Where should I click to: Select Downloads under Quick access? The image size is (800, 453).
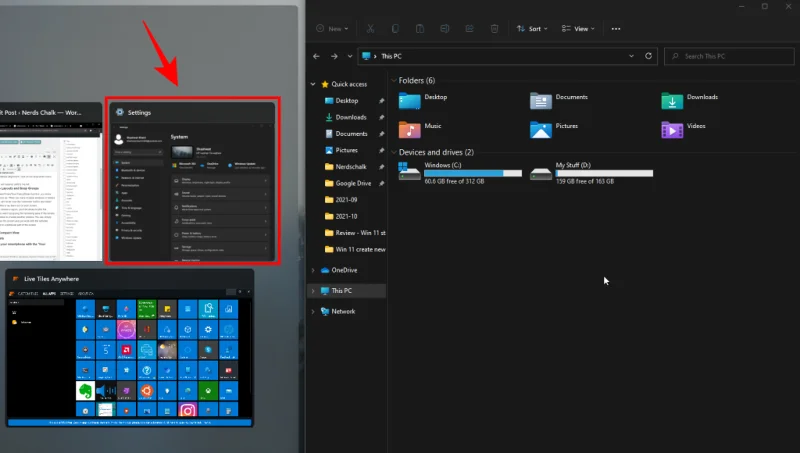pos(352,117)
